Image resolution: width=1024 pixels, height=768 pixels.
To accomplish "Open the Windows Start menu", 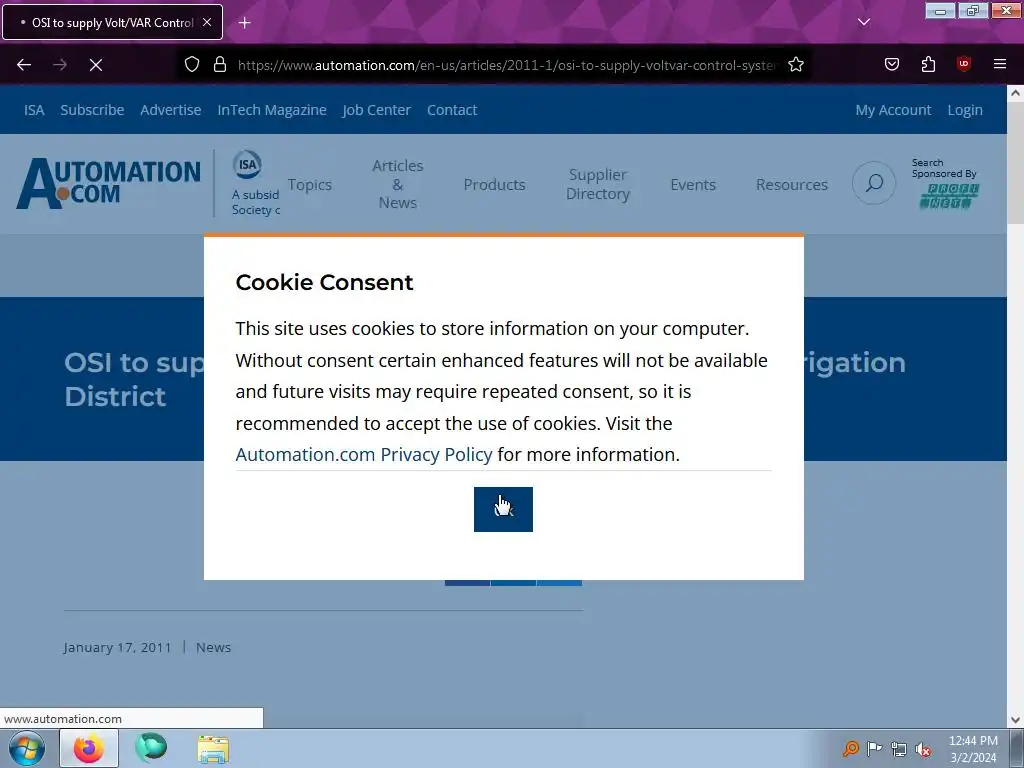I will click(x=27, y=748).
